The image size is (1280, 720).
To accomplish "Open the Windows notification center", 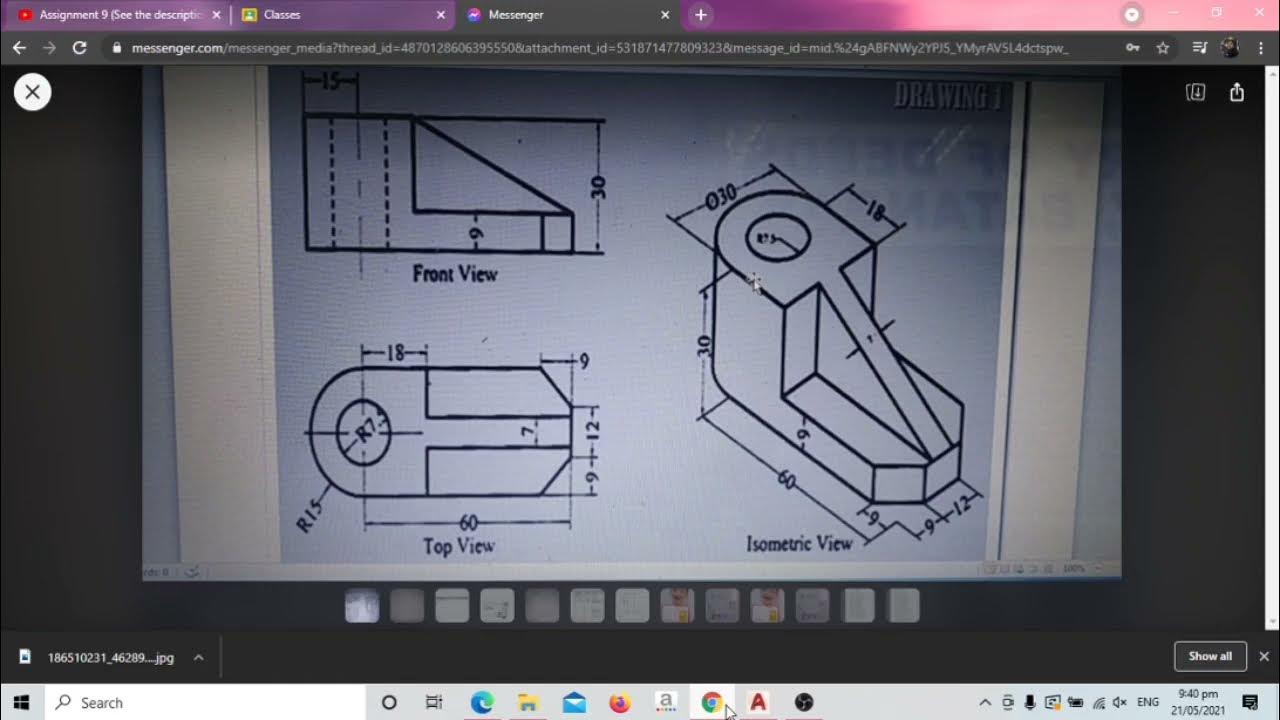I will [1250, 703].
